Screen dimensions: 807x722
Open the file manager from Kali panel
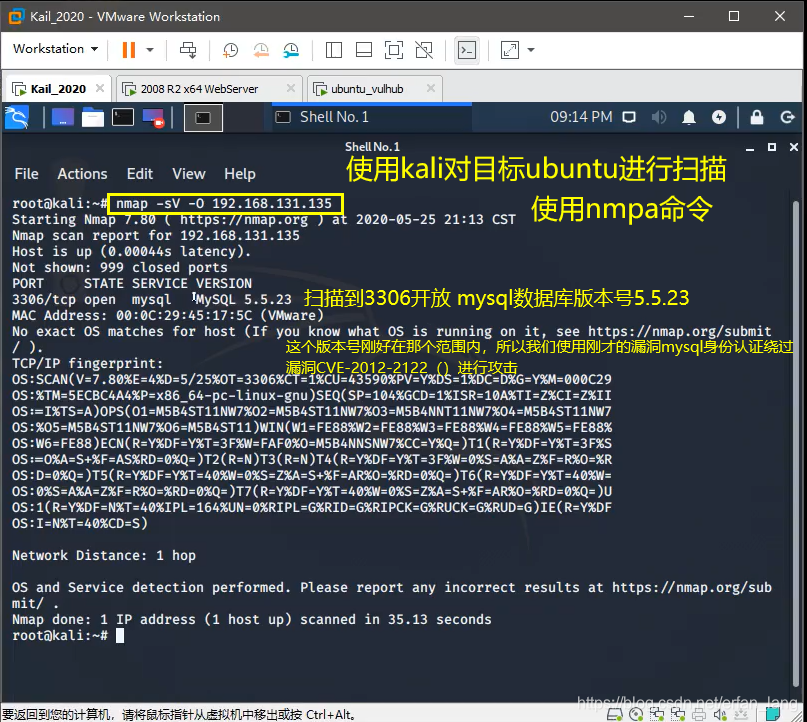[93, 117]
